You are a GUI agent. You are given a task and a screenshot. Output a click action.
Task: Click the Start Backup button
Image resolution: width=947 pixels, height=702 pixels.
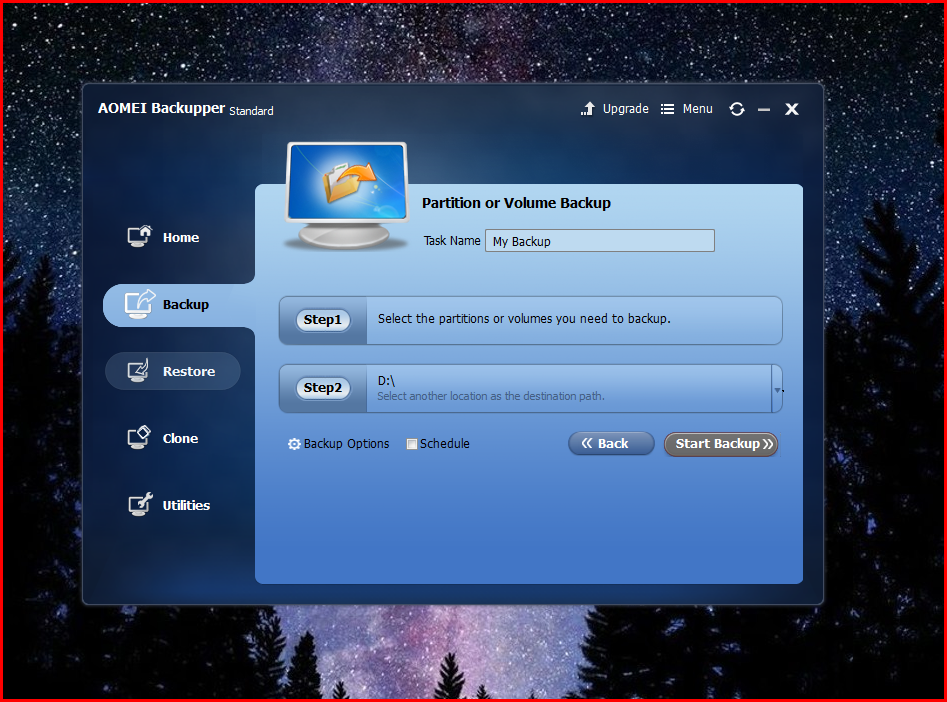click(721, 444)
